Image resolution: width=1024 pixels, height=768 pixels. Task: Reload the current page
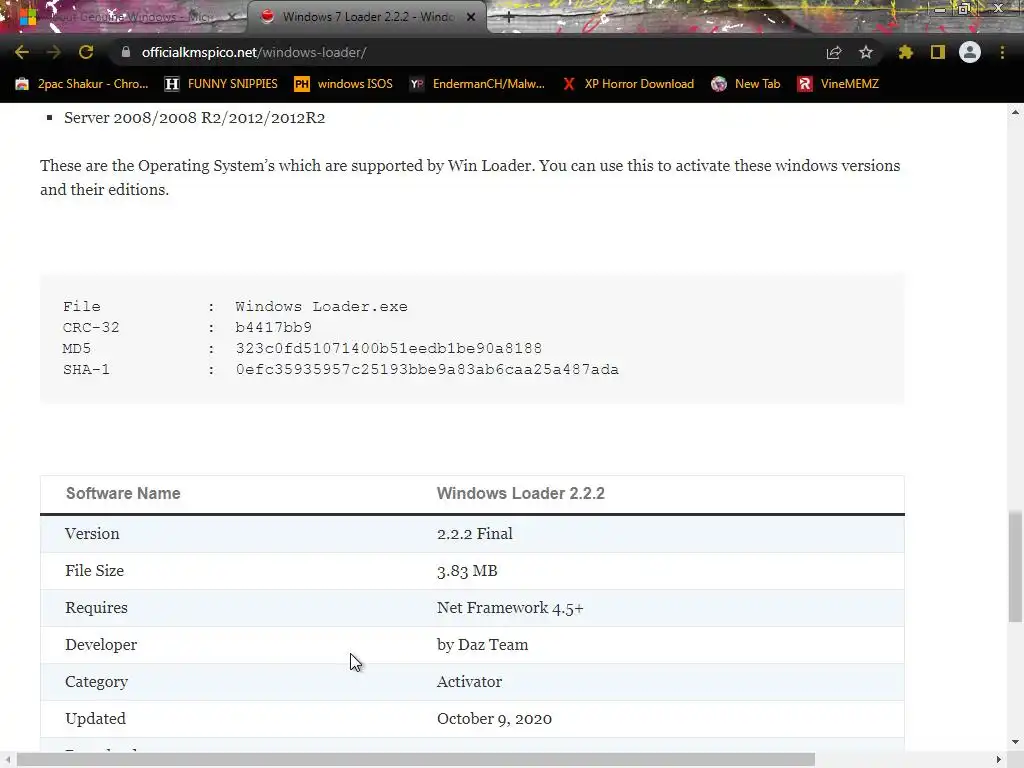[86, 52]
